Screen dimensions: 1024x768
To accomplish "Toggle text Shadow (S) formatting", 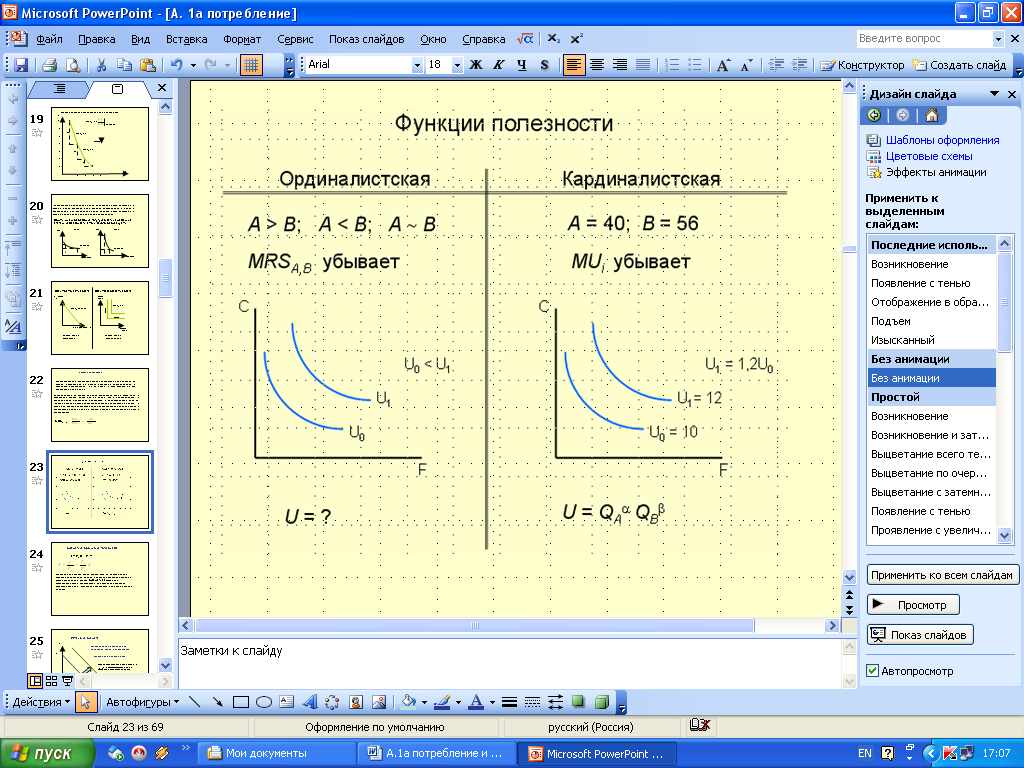I will tap(544, 65).
